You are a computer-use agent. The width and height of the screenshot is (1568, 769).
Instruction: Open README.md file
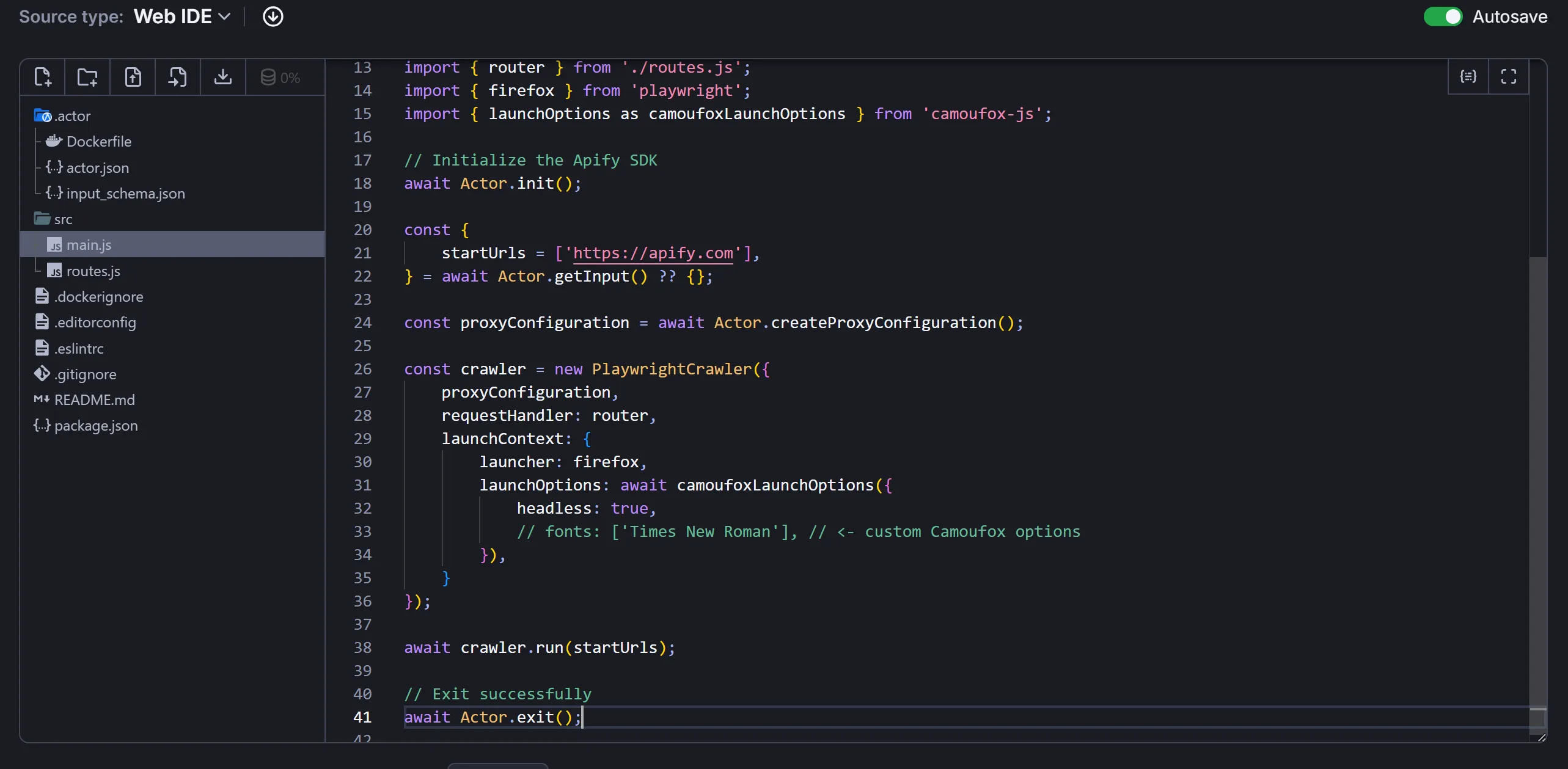pos(84,399)
